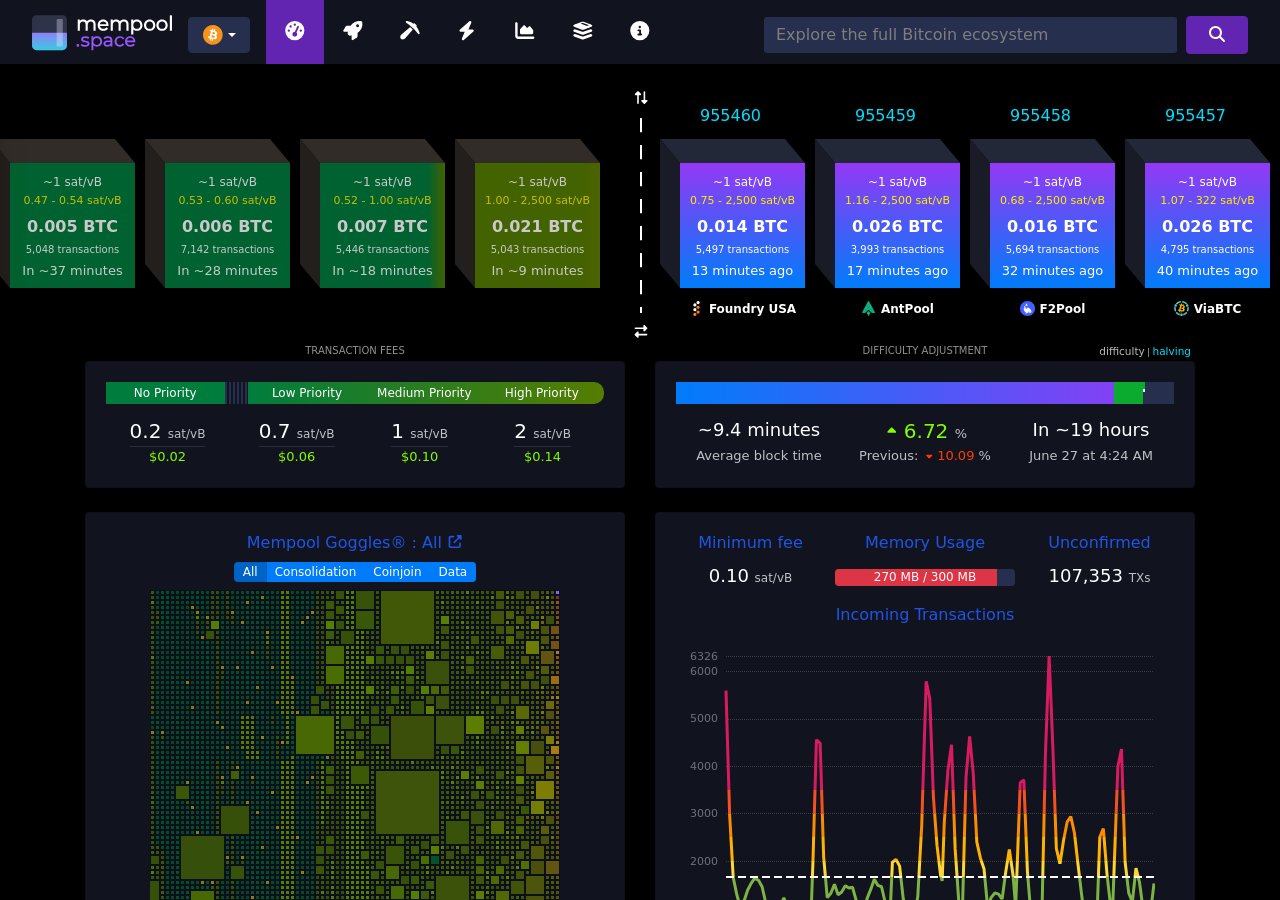Click the Foundry USA pool logo icon
1280x900 pixels.
697,309
